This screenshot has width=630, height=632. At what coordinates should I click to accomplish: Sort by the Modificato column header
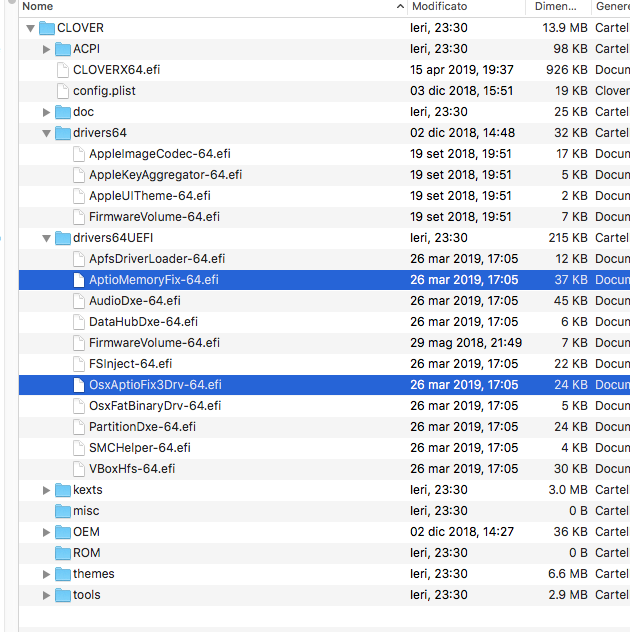[x=466, y=6]
